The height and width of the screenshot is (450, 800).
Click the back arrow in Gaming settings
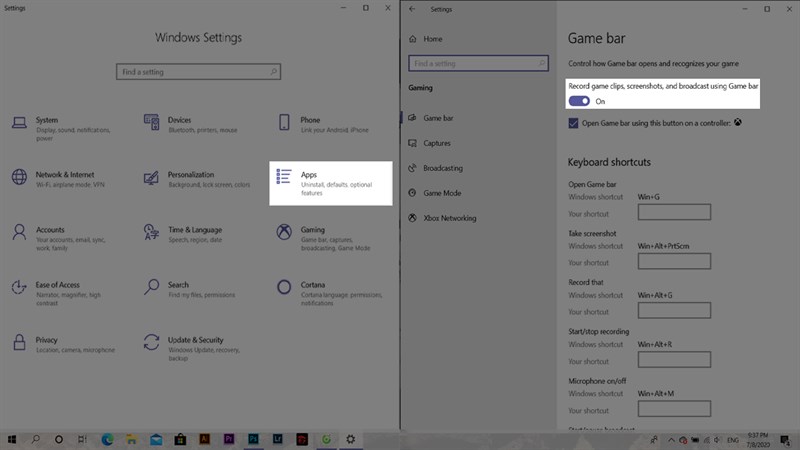tap(413, 9)
